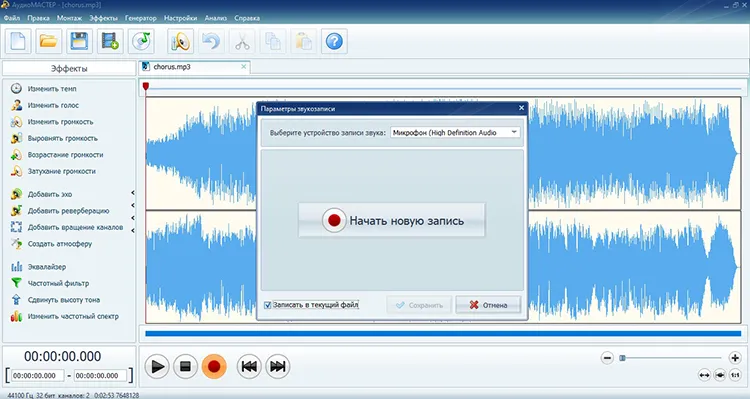Open the Настройки menu

tap(180, 18)
